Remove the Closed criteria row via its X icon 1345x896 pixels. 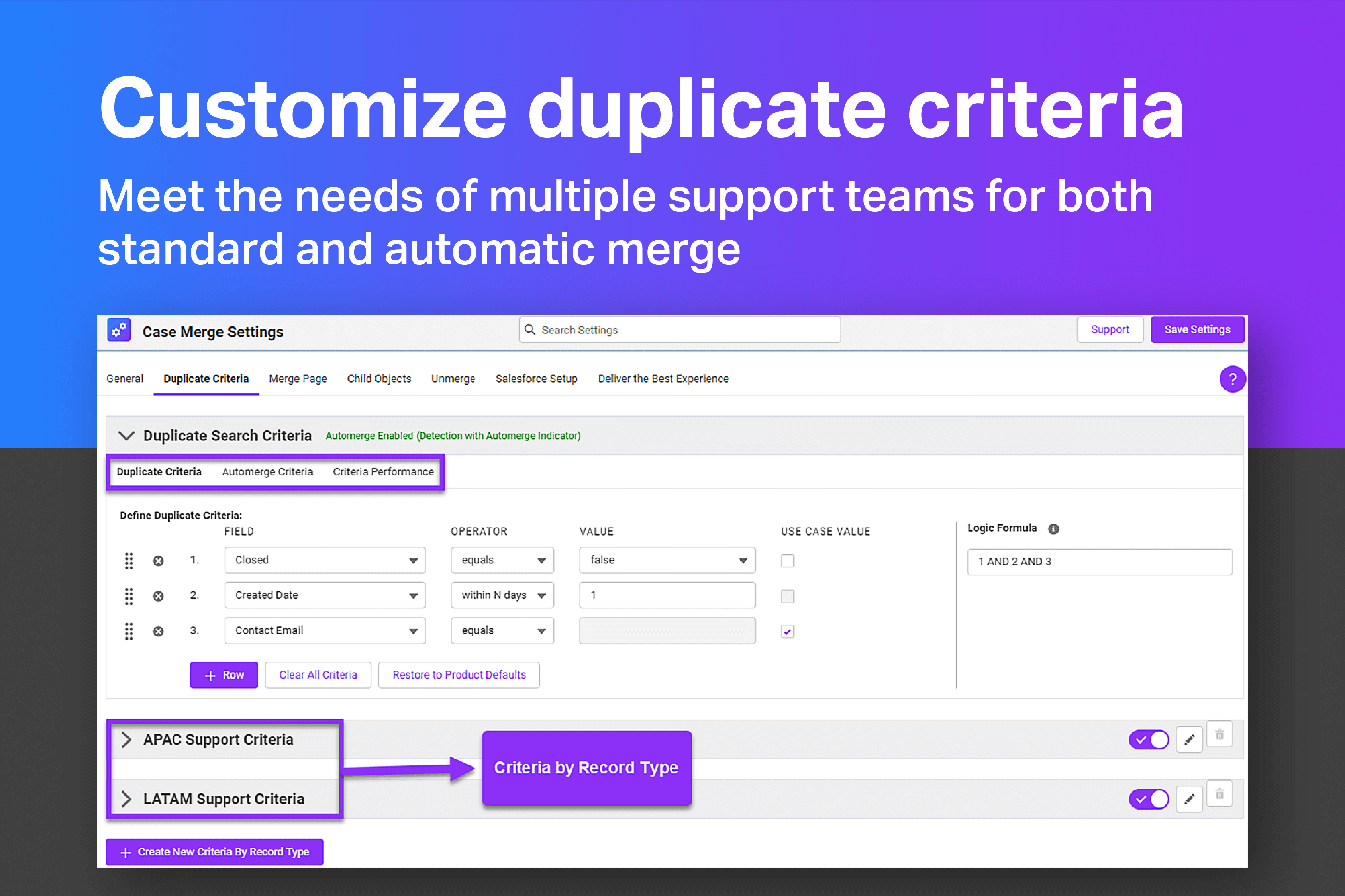158,561
